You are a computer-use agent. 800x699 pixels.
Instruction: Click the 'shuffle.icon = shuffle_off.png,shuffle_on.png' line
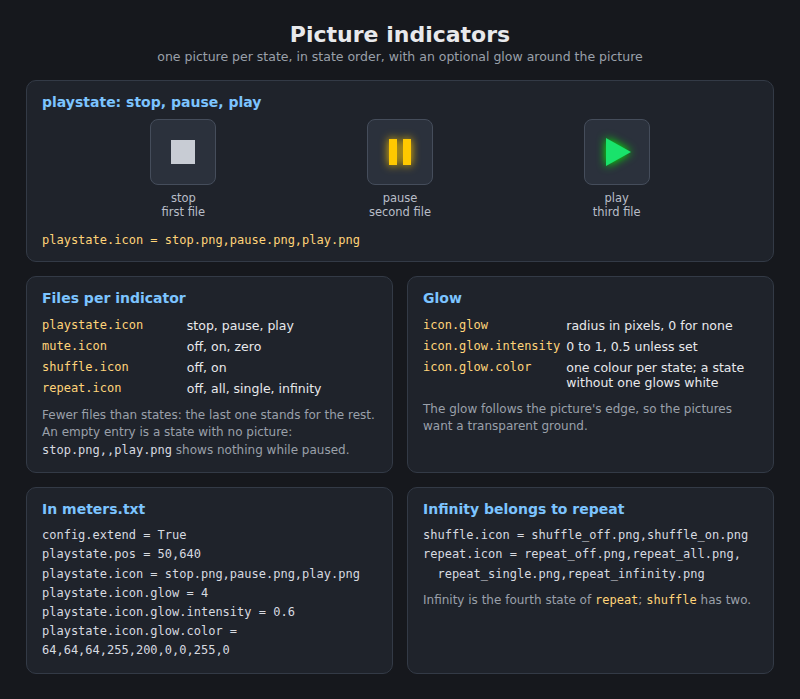(x=586, y=535)
